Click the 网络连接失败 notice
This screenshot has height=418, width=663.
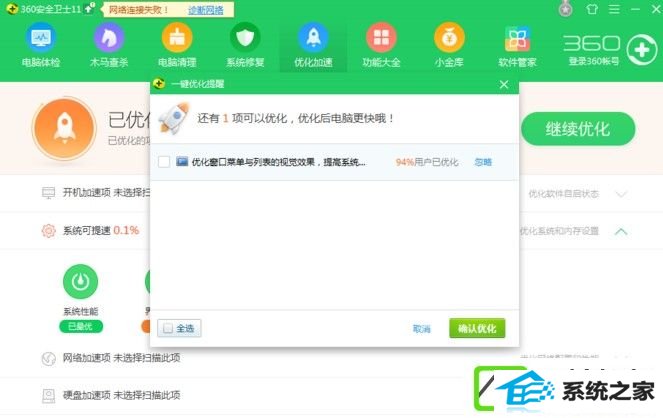click(138, 10)
